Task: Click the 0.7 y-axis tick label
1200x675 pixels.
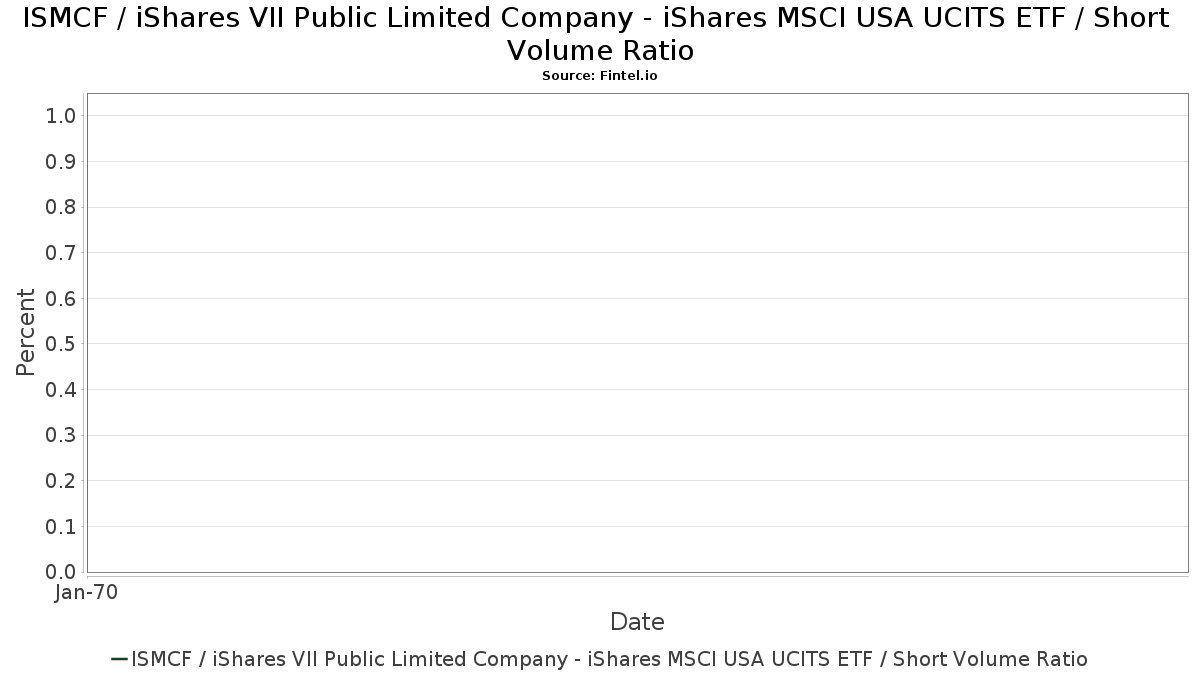Action: [x=61, y=253]
